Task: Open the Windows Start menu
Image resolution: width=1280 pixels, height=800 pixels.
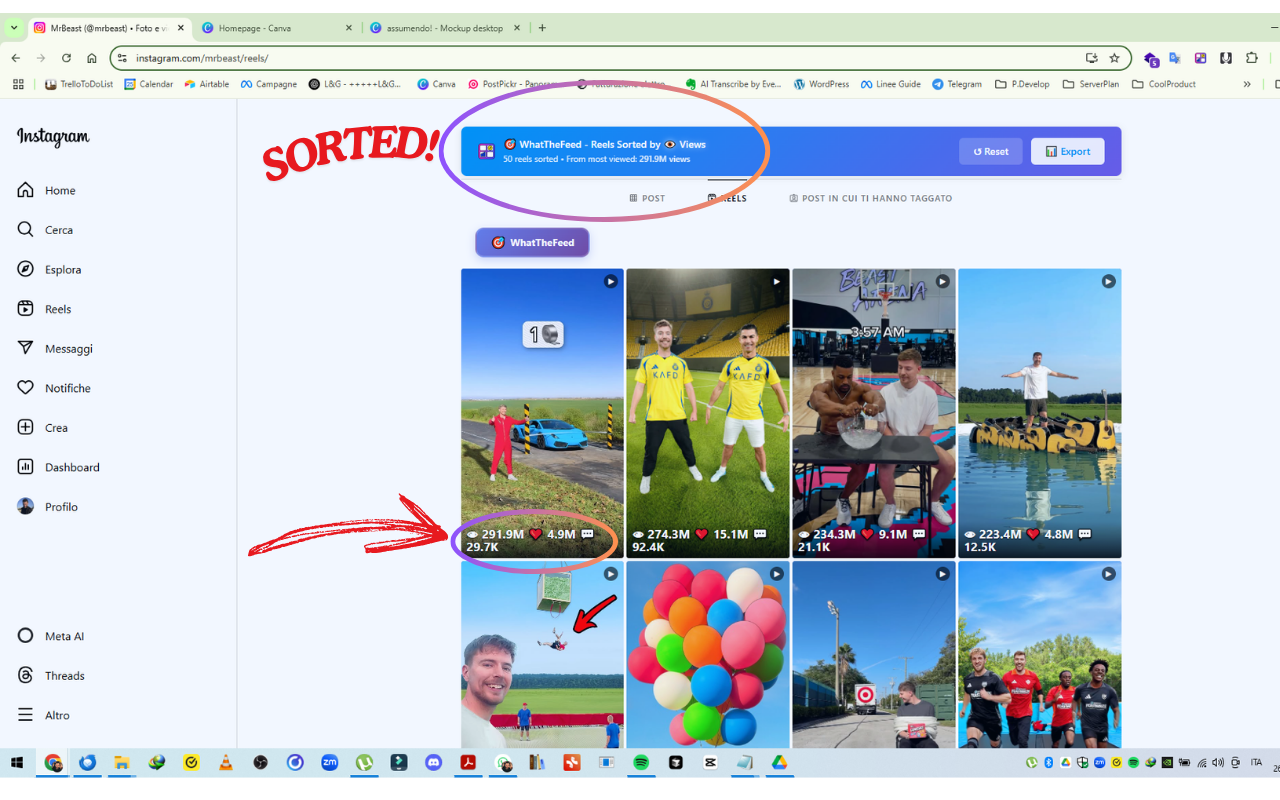Action: coord(17,762)
